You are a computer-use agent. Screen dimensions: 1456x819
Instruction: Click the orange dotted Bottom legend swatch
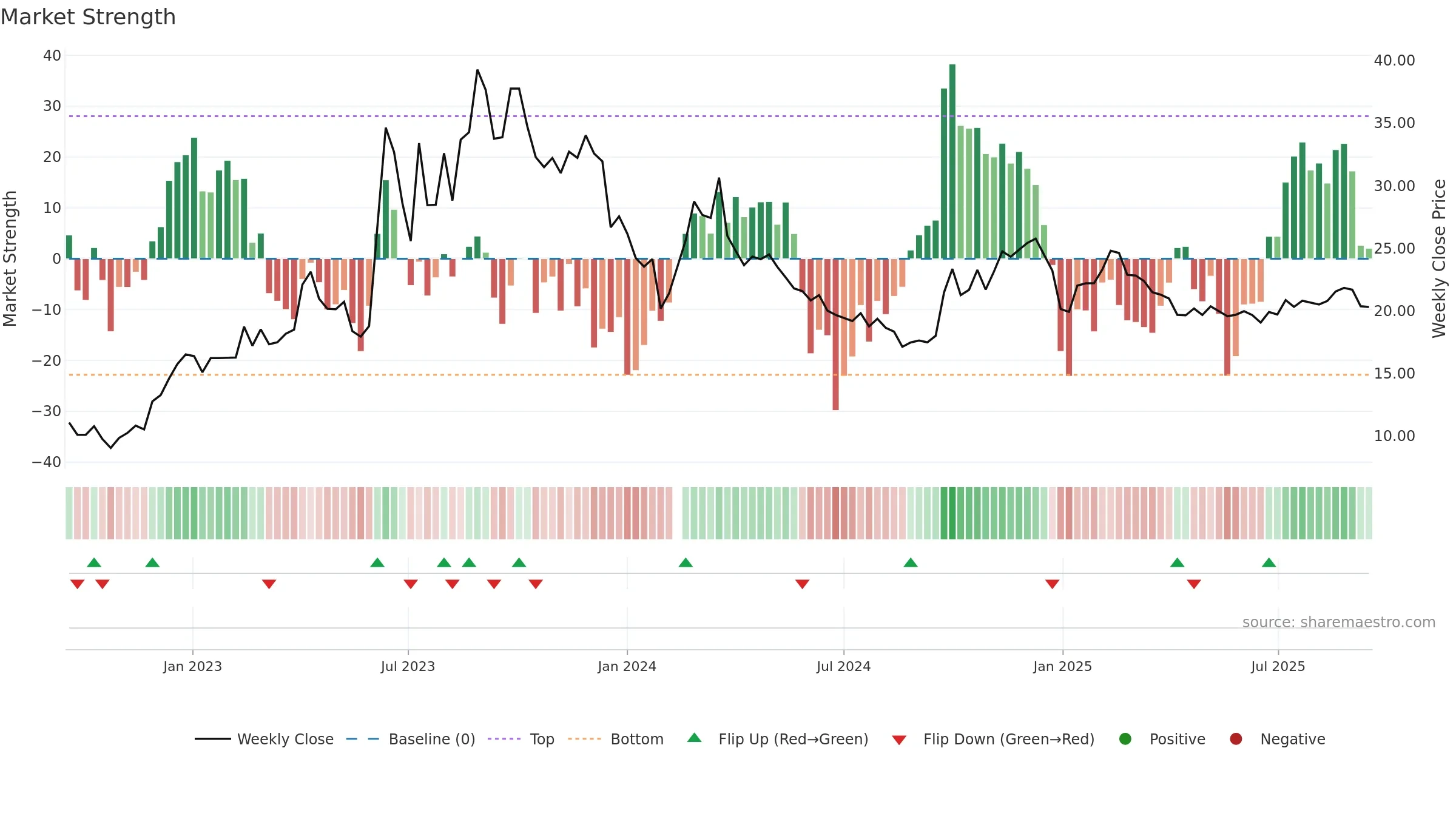tap(584, 739)
